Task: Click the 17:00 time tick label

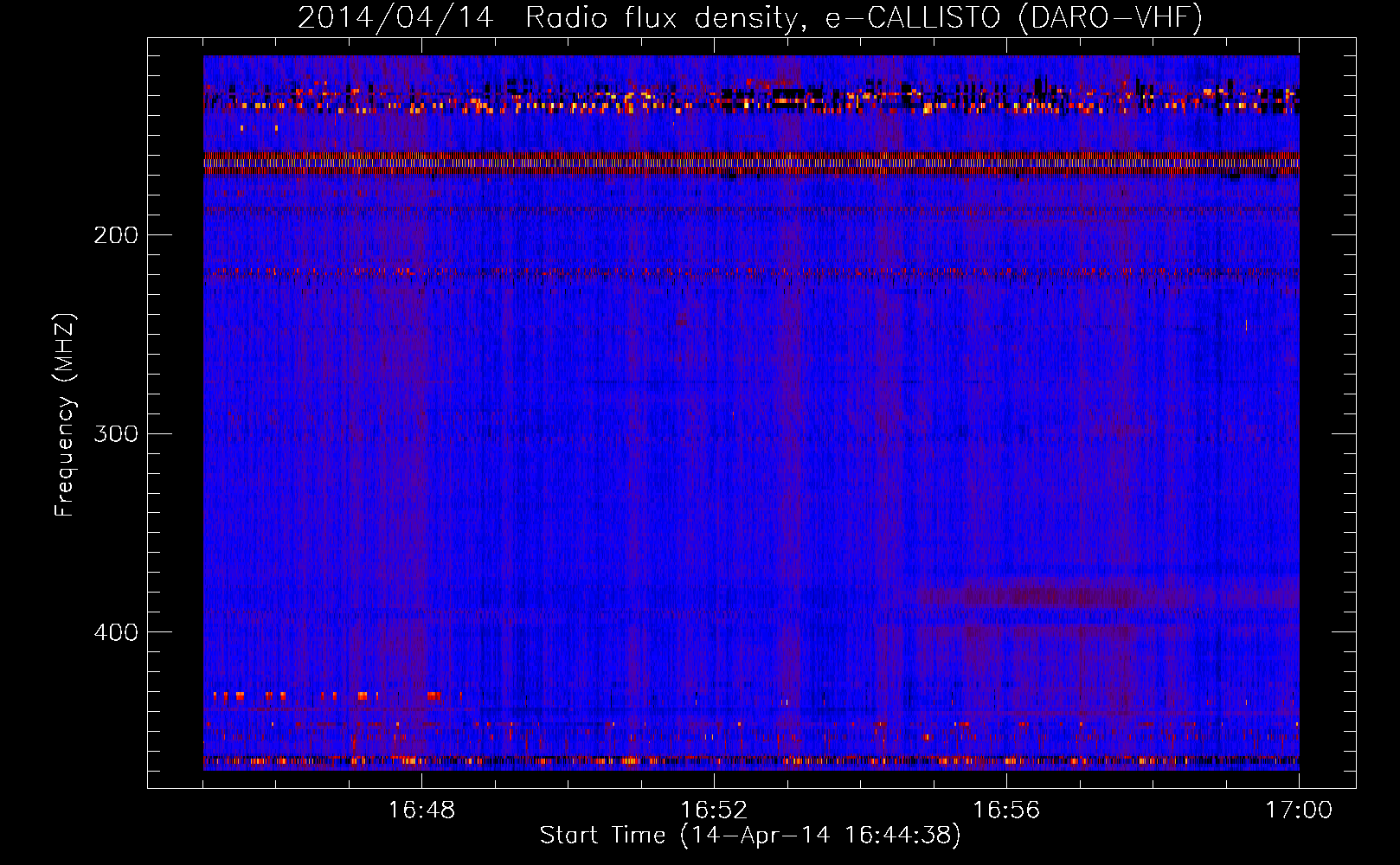Action: click(x=1299, y=811)
